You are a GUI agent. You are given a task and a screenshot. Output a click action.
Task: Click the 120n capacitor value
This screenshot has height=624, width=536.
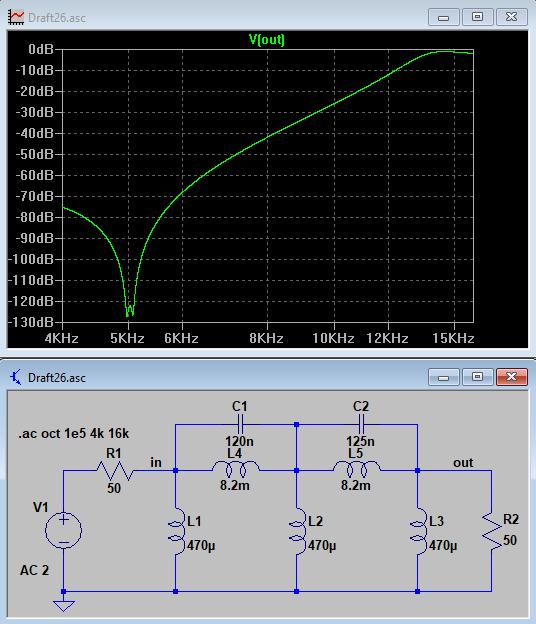pos(240,441)
